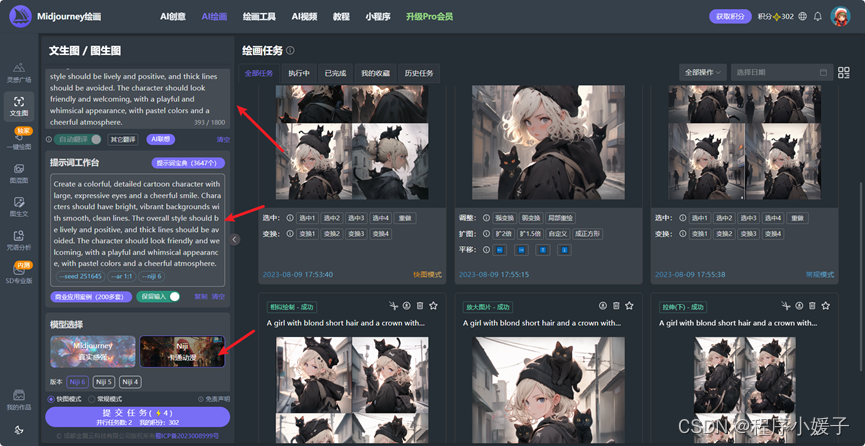Switch to the 已完成 tab
The height and width of the screenshot is (446, 865).
tap(335, 73)
